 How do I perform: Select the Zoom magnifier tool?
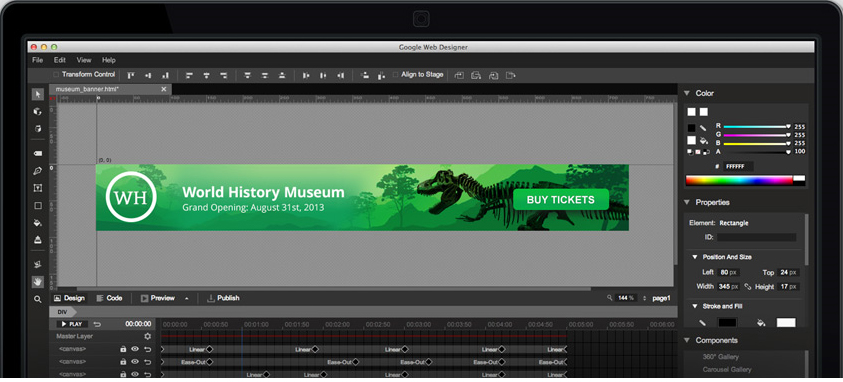[38, 299]
